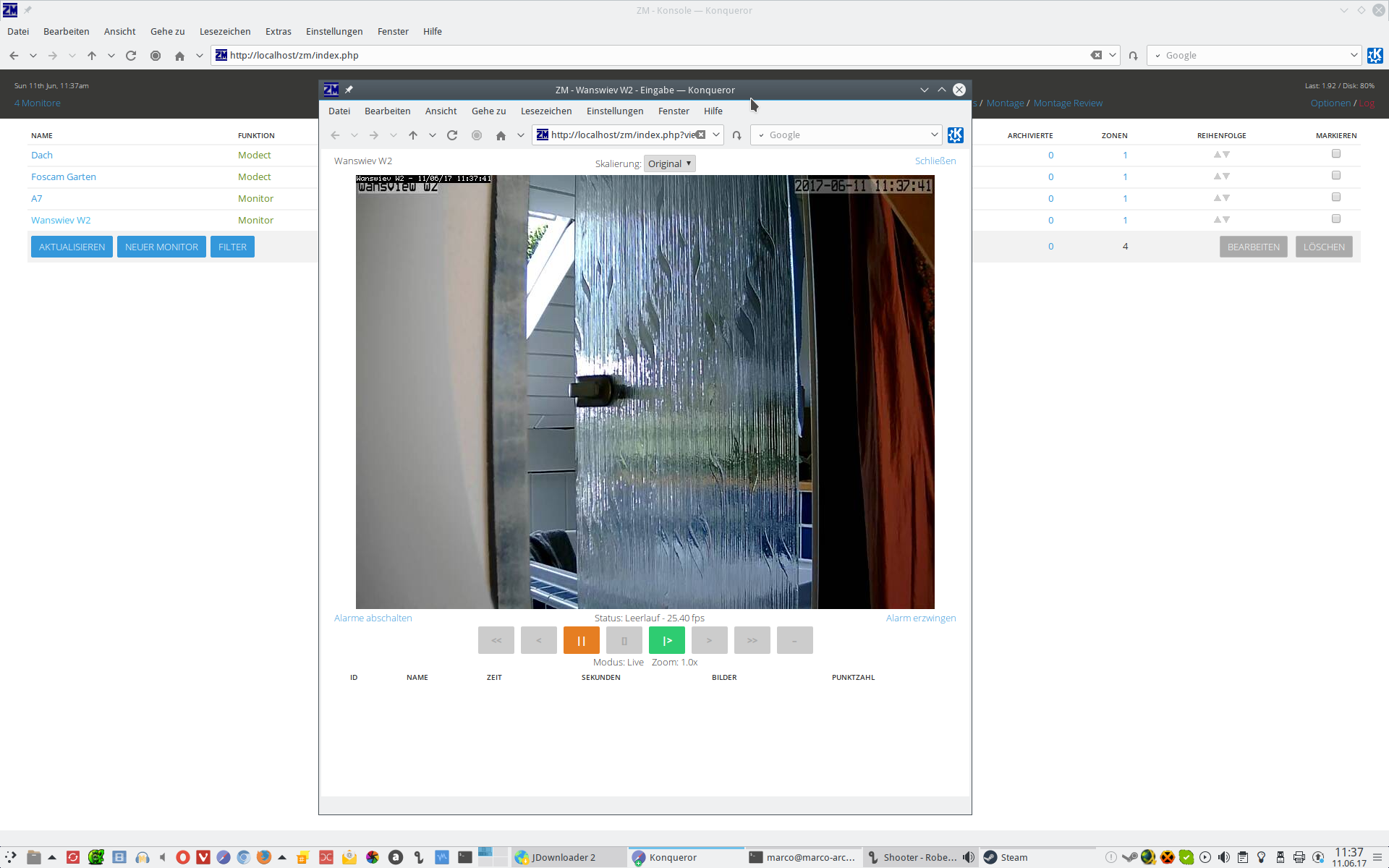Pause the Wanswiev W2 live stream

point(581,640)
